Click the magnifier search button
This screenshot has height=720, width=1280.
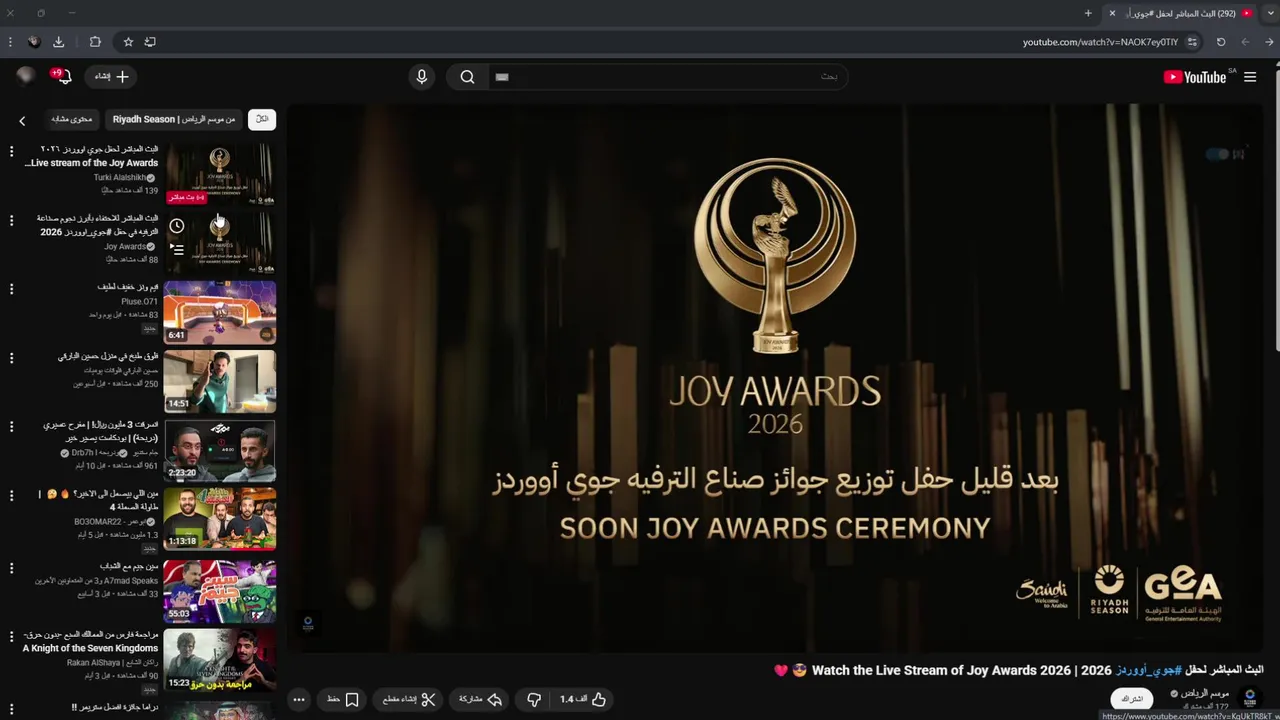click(x=467, y=77)
